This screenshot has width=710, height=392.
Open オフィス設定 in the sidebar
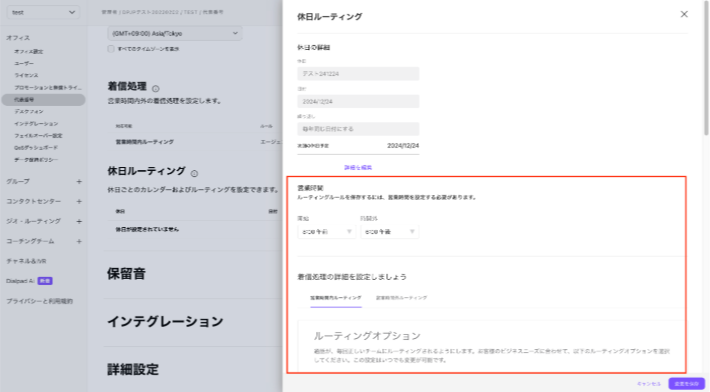point(29,52)
